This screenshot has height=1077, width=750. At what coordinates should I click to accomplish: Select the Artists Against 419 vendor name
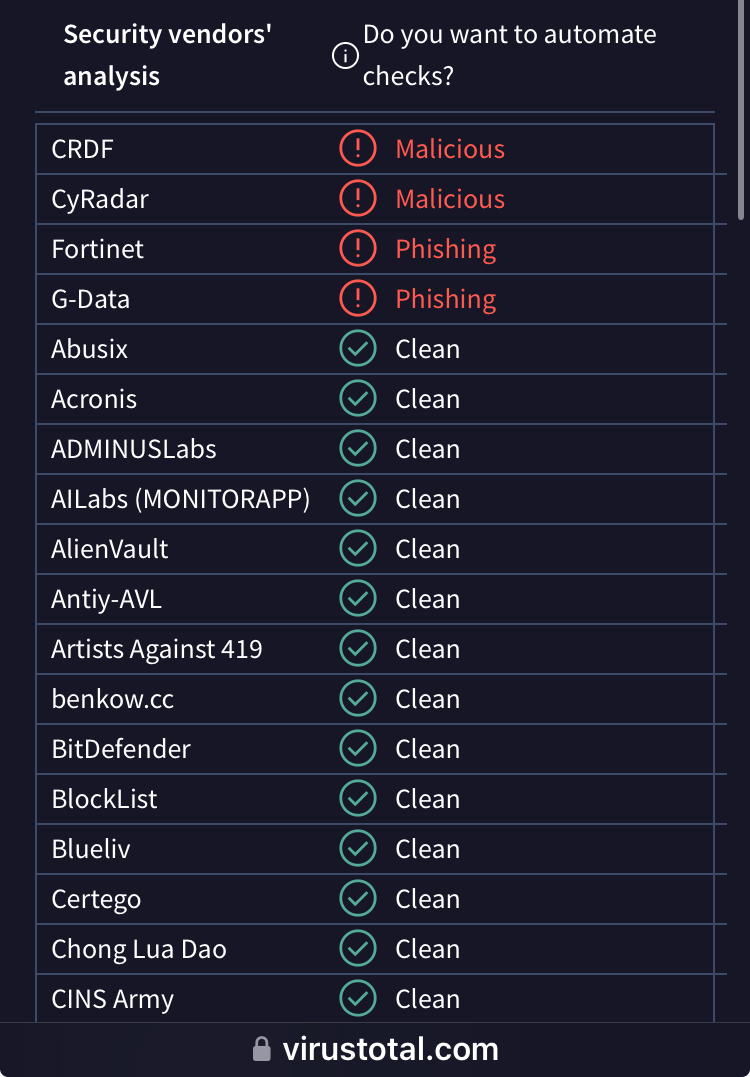pos(157,649)
